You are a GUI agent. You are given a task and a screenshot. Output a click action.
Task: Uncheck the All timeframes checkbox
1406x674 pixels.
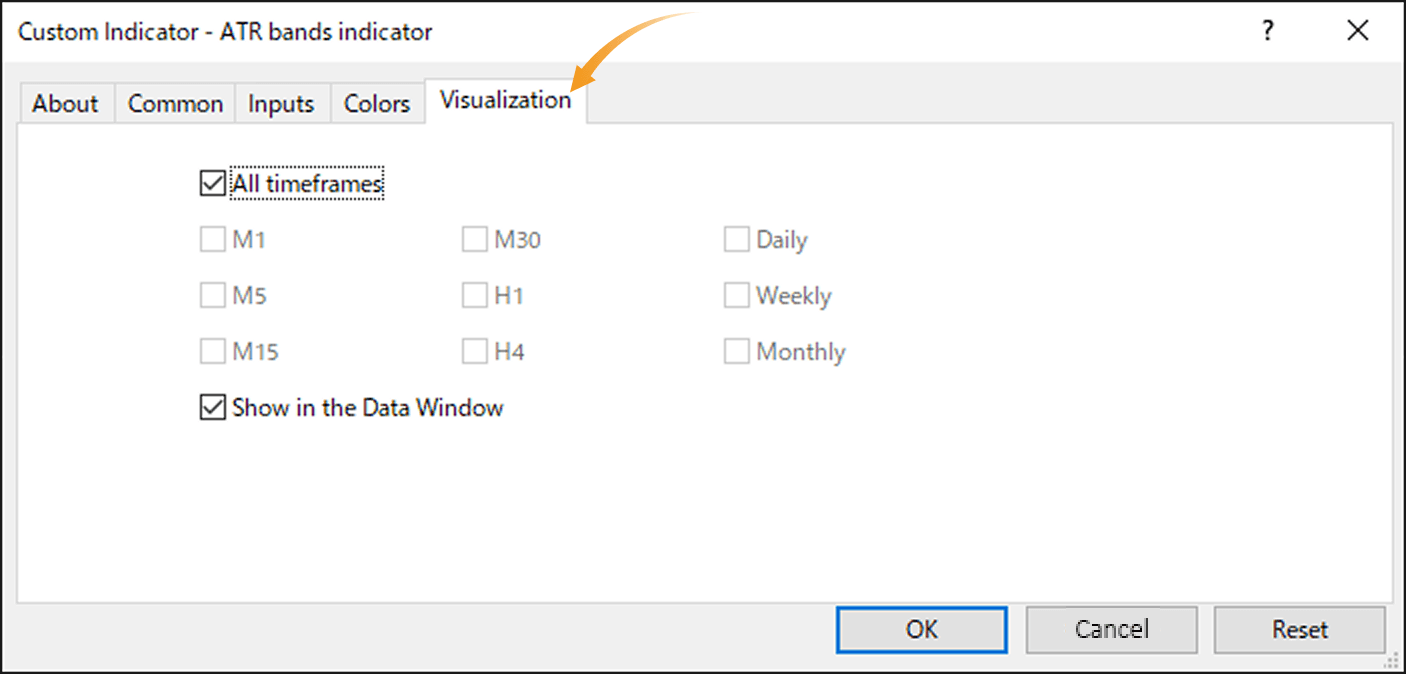coord(212,182)
